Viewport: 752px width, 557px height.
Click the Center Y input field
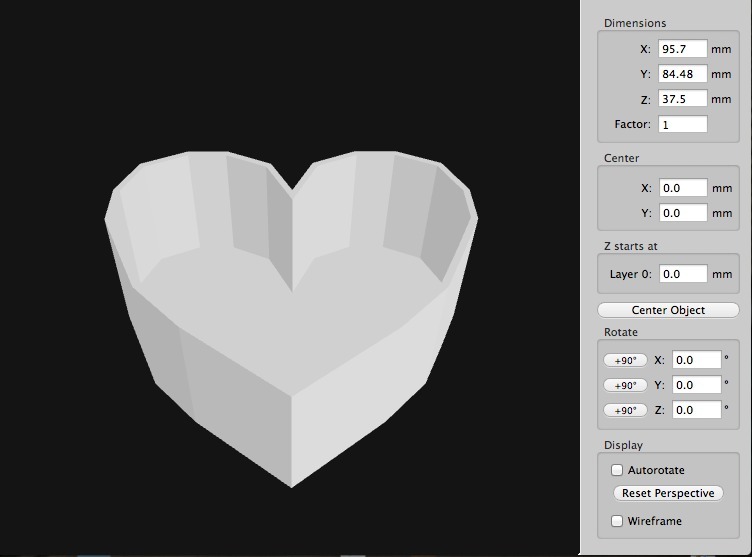pos(683,213)
